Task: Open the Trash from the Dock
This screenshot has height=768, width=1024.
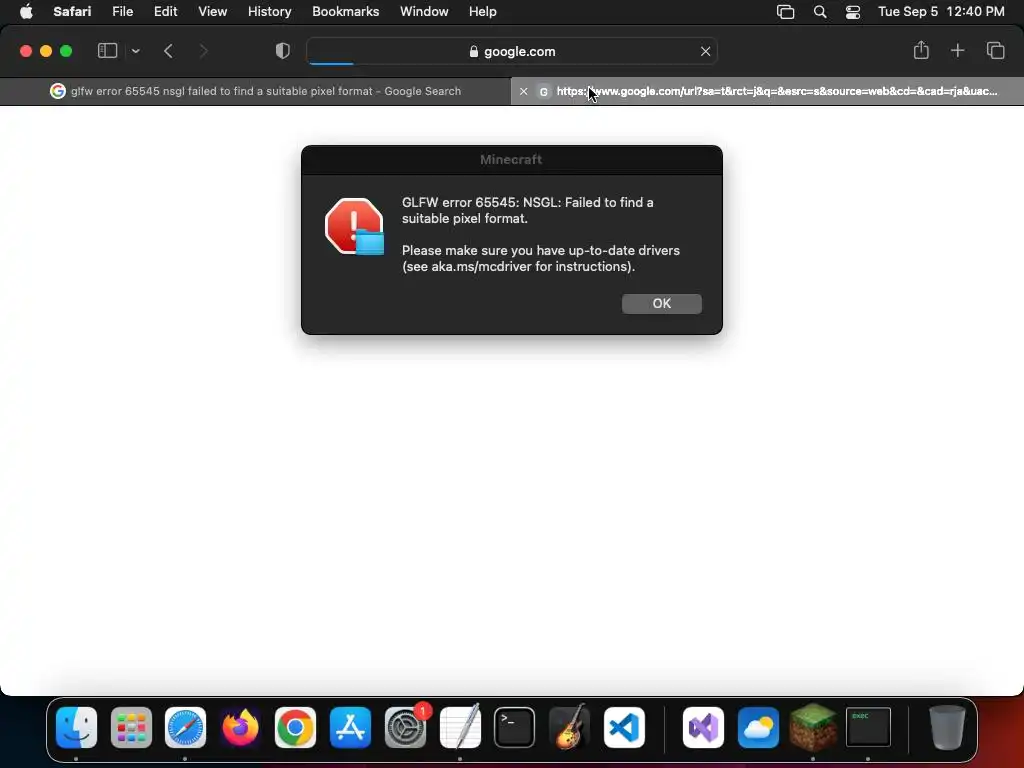Action: click(x=947, y=727)
